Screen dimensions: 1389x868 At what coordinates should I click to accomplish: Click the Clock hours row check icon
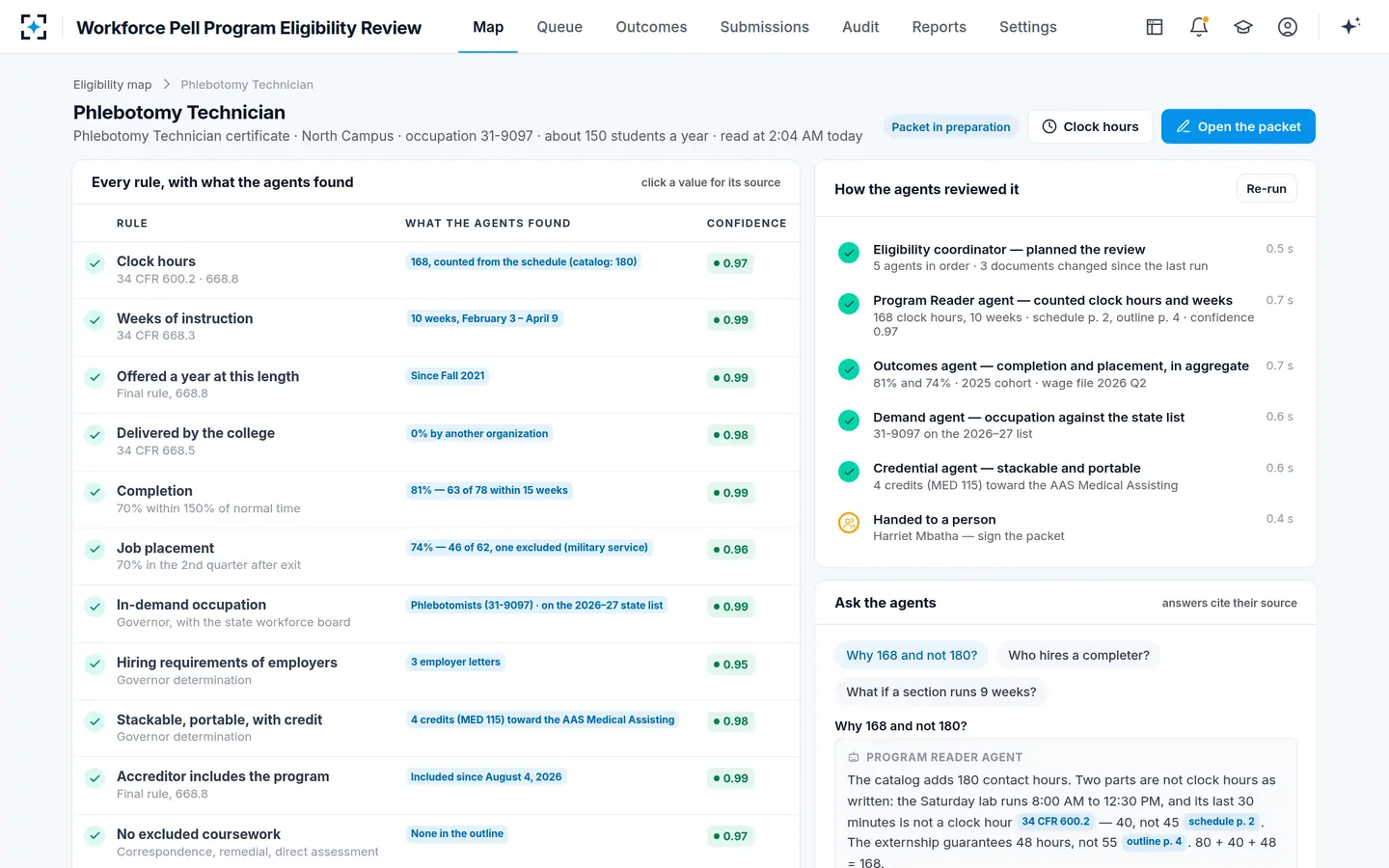(x=95, y=263)
